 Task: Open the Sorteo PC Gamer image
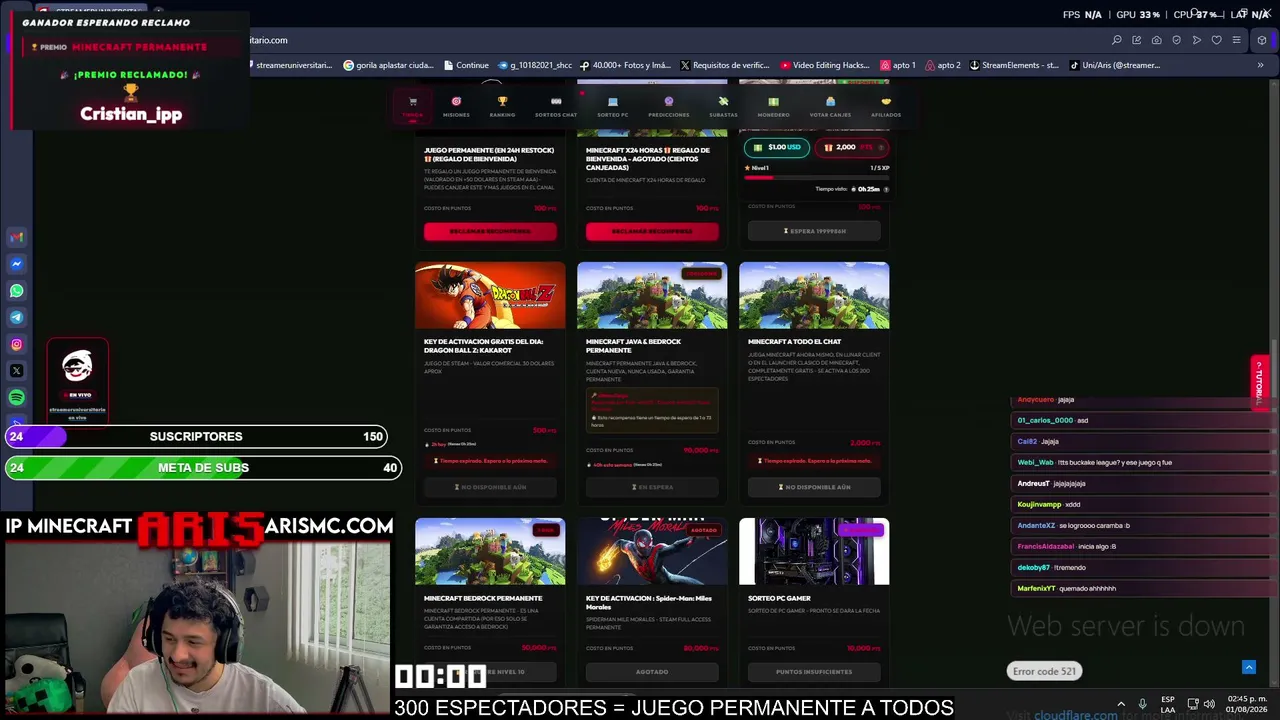point(814,551)
